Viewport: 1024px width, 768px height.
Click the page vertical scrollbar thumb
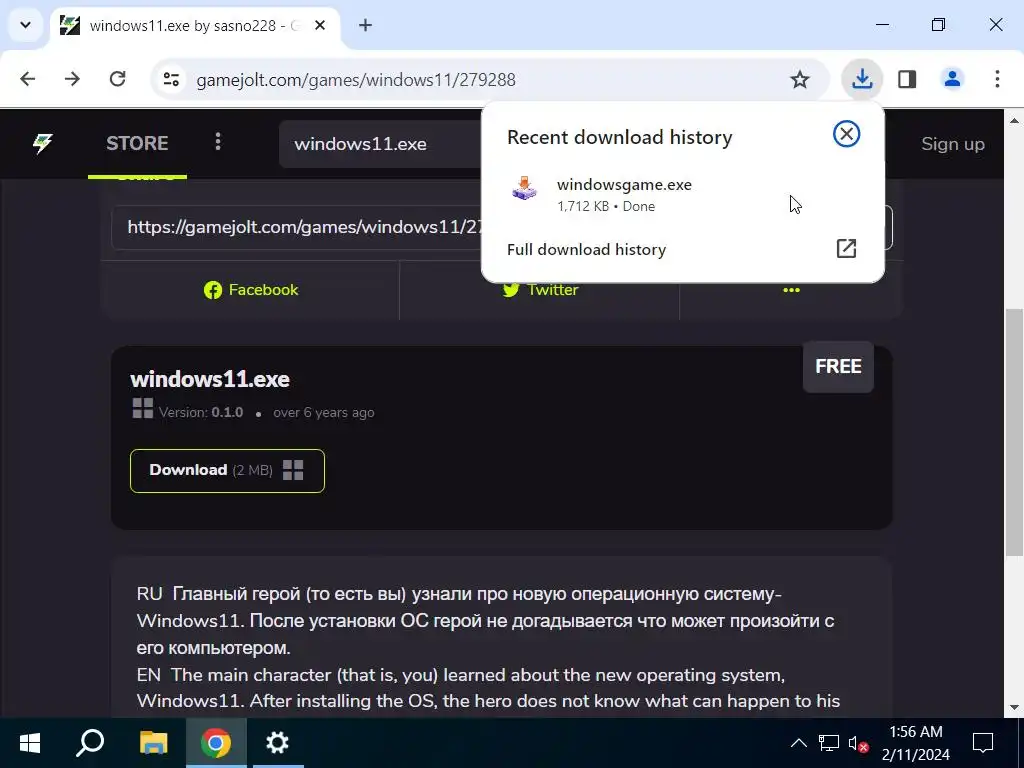pyautogui.click(x=1014, y=431)
